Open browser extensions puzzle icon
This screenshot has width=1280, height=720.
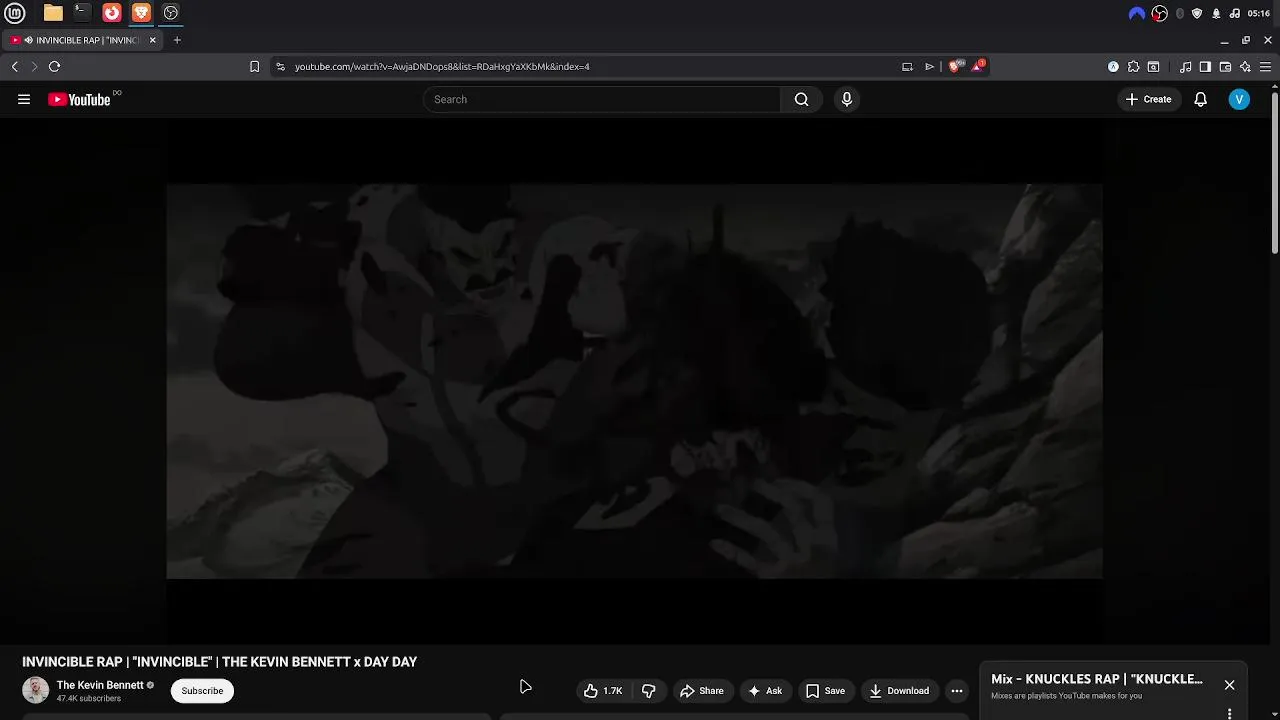click(x=1133, y=66)
